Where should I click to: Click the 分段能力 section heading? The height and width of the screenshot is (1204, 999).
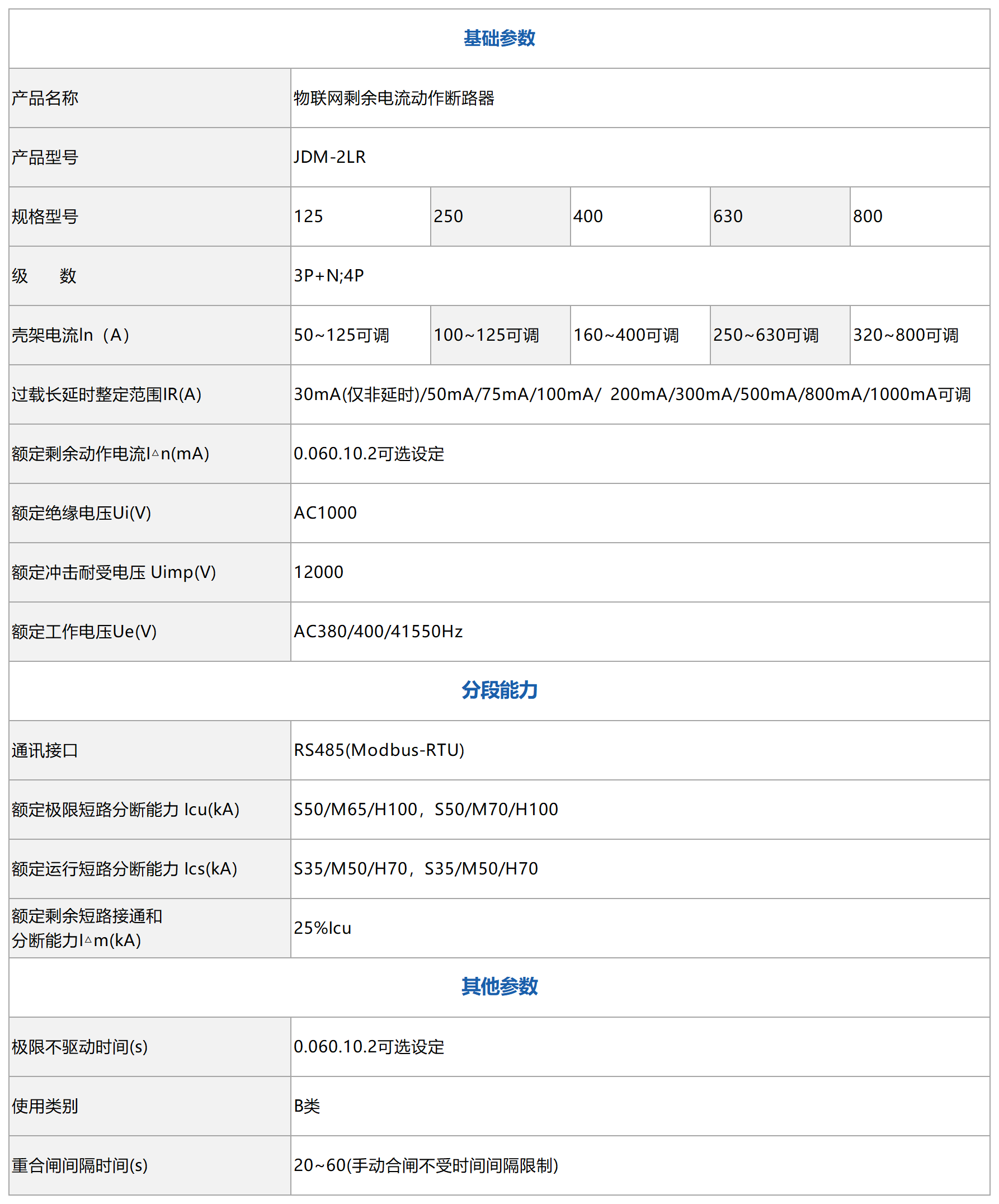tap(498, 690)
